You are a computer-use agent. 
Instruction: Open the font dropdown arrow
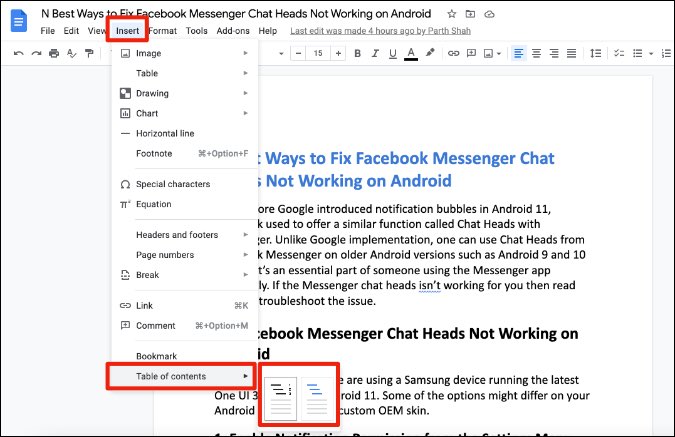(281, 54)
